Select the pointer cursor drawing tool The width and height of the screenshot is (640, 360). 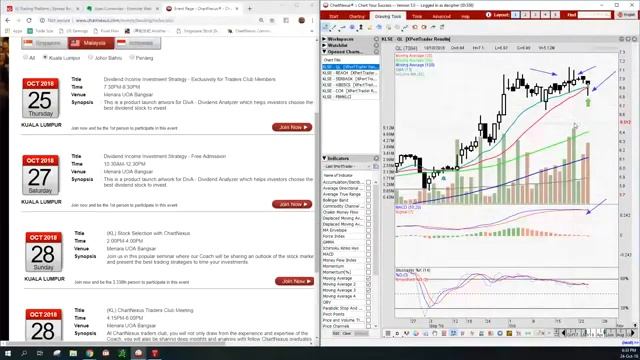[326, 27]
